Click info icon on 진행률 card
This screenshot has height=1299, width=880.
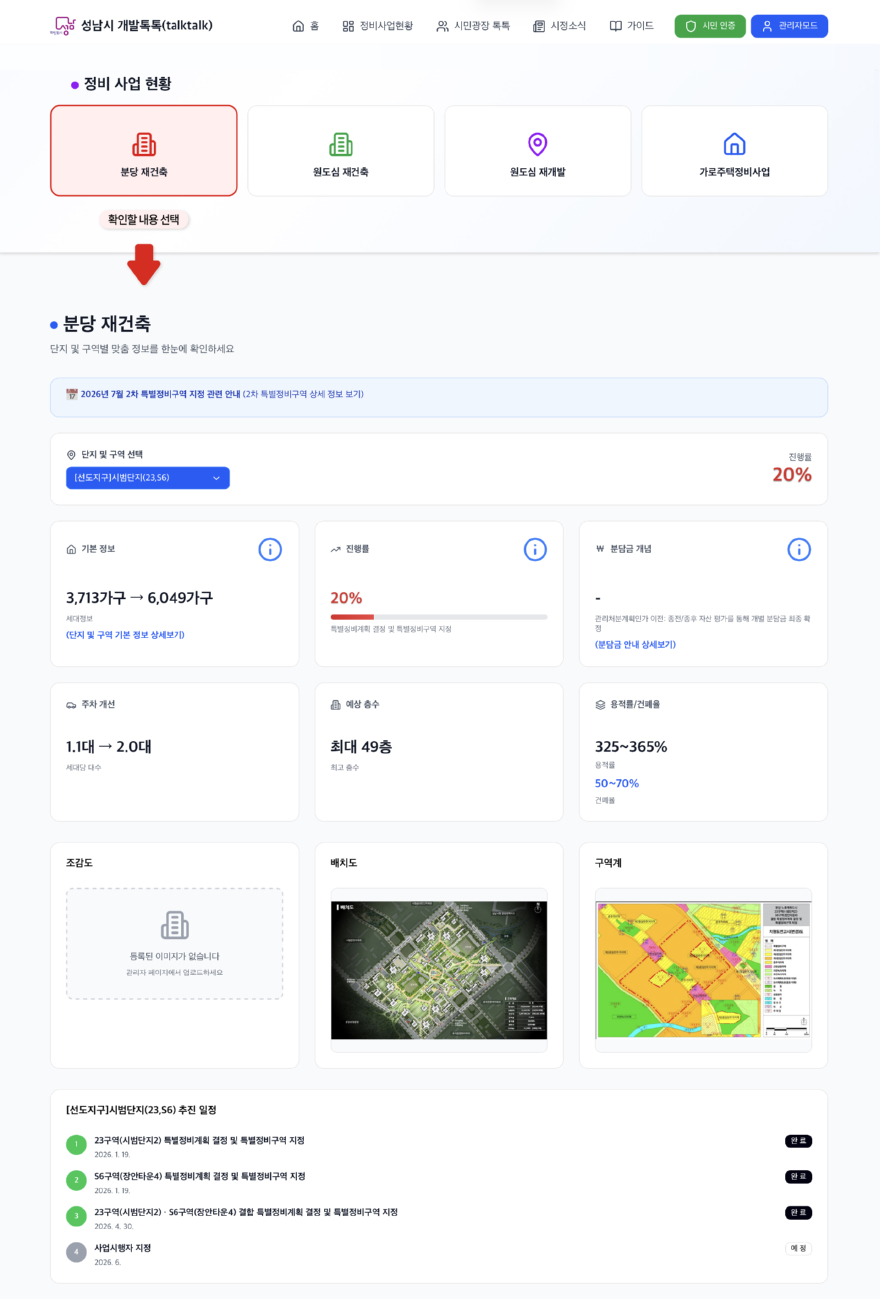pos(535,549)
